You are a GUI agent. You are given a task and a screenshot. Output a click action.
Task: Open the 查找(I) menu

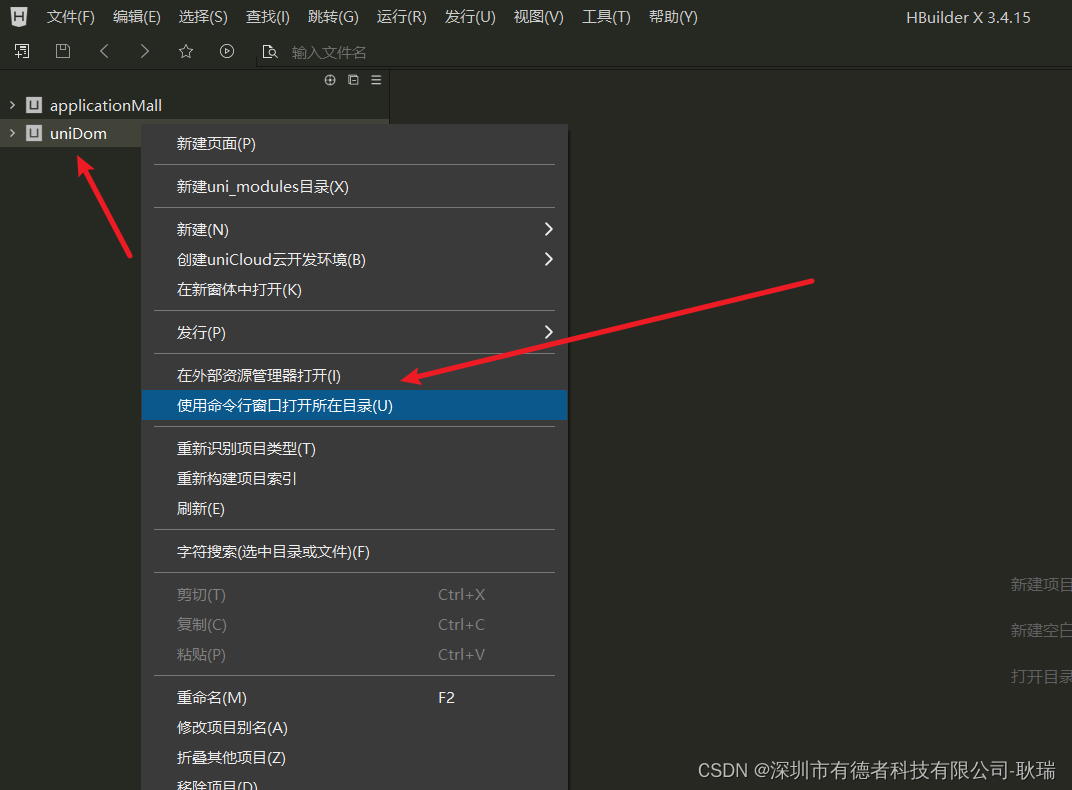268,17
